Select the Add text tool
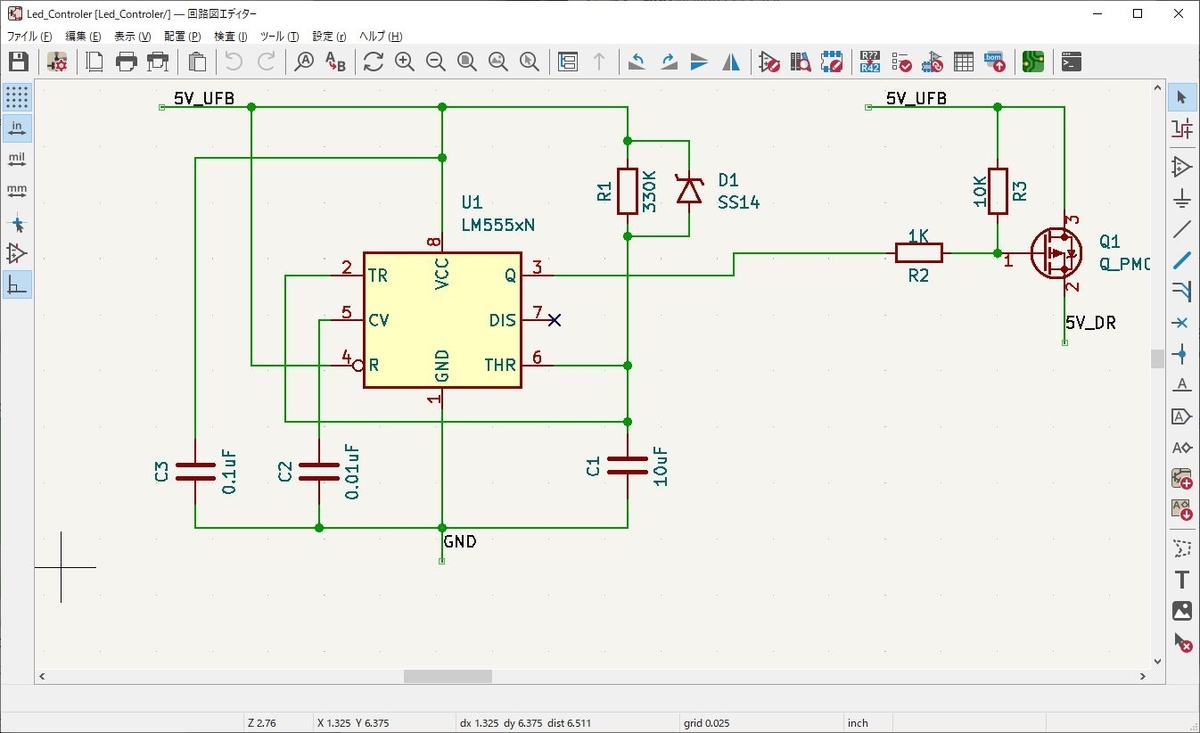The height and width of the screenshot is (733, 1200). click(x=1182, y=579)
